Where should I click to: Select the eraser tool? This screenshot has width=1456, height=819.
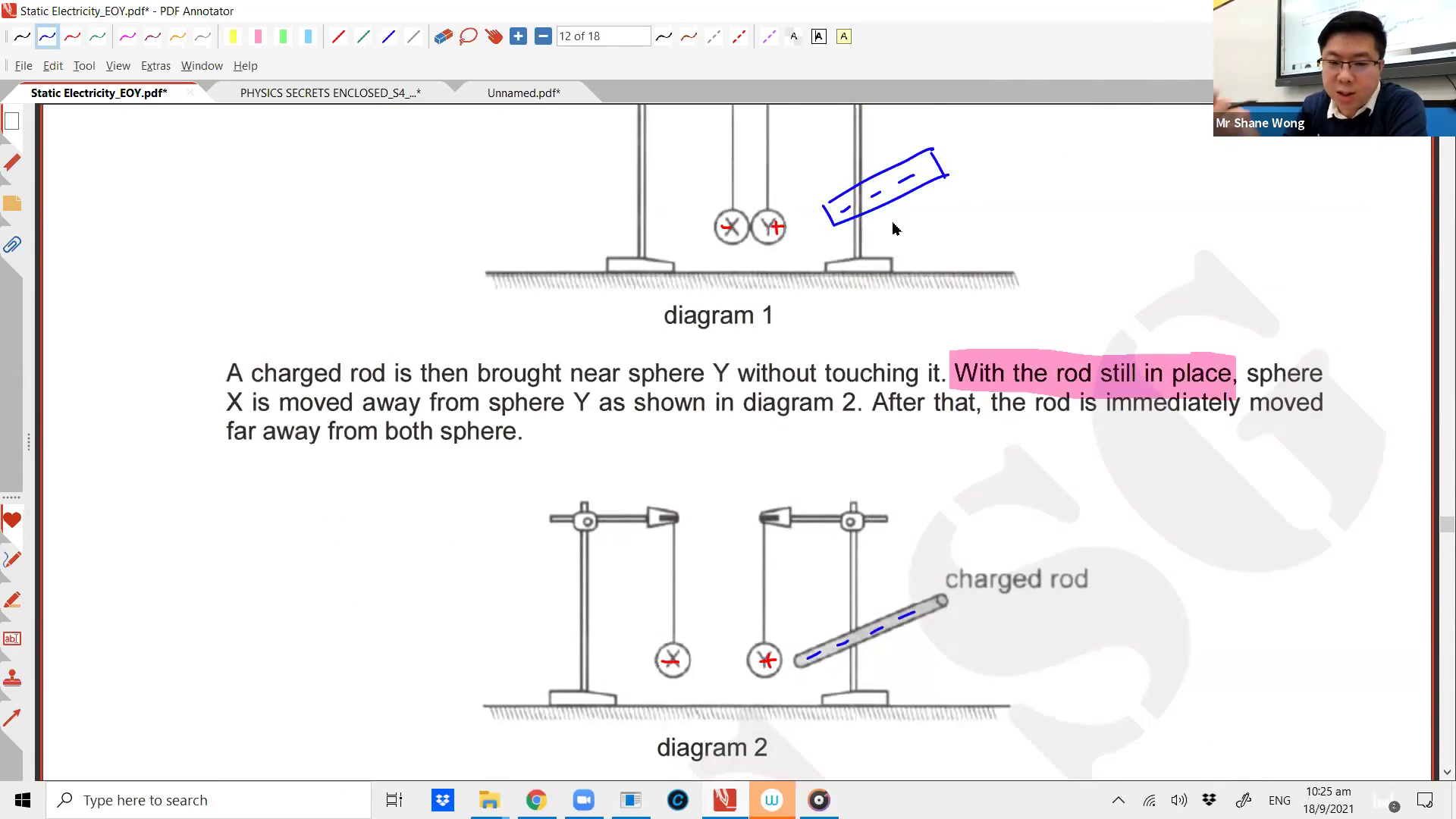pyautogui.click(x=443, y=36)
